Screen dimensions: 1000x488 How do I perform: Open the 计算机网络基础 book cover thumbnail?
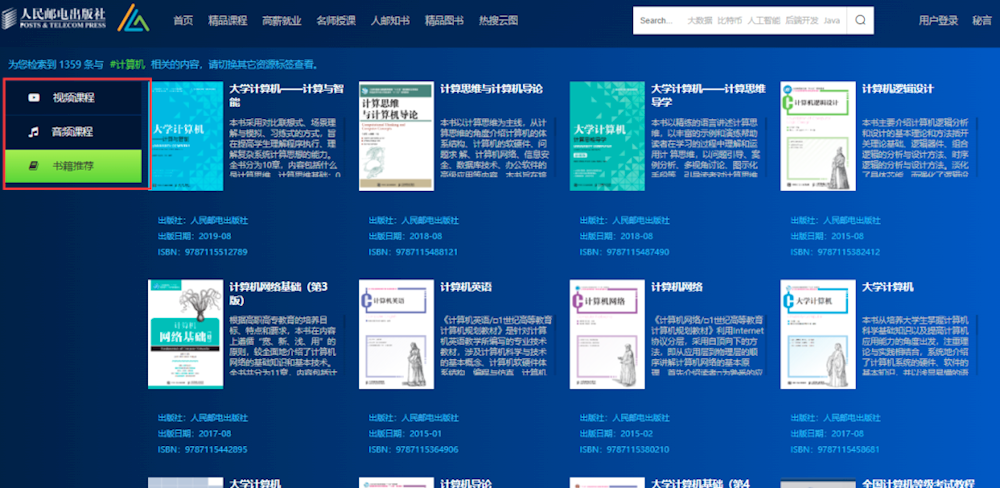(x=185, y=333)
